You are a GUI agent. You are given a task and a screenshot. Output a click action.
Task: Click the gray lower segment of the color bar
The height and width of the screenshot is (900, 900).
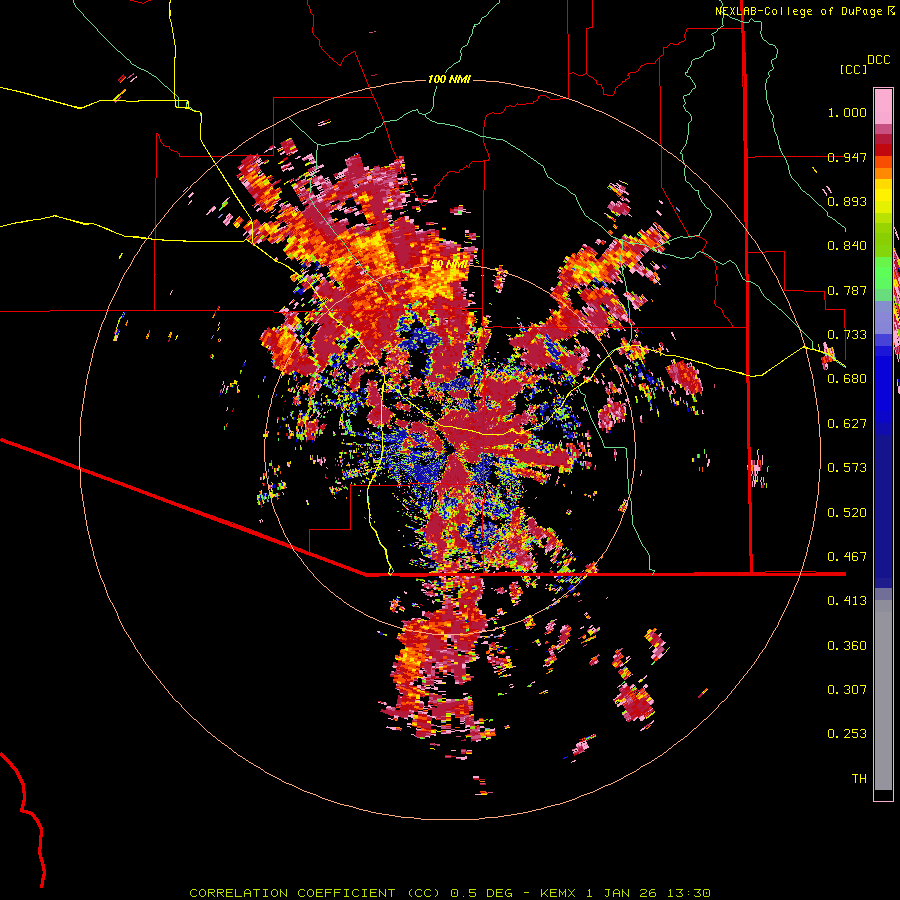883,695
